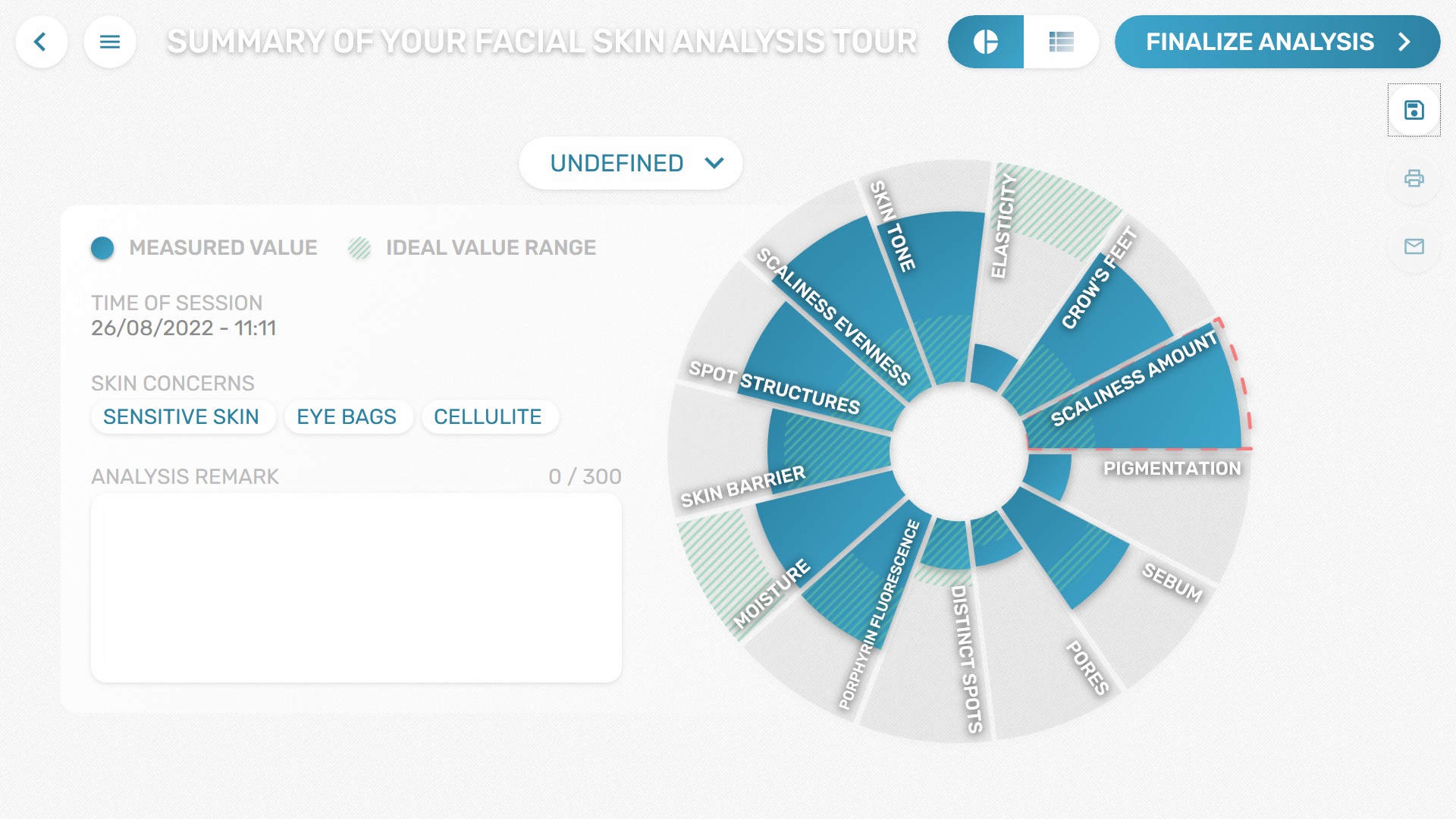
Task: Switch to the pie chart view
Action: (x=985, y=42)
